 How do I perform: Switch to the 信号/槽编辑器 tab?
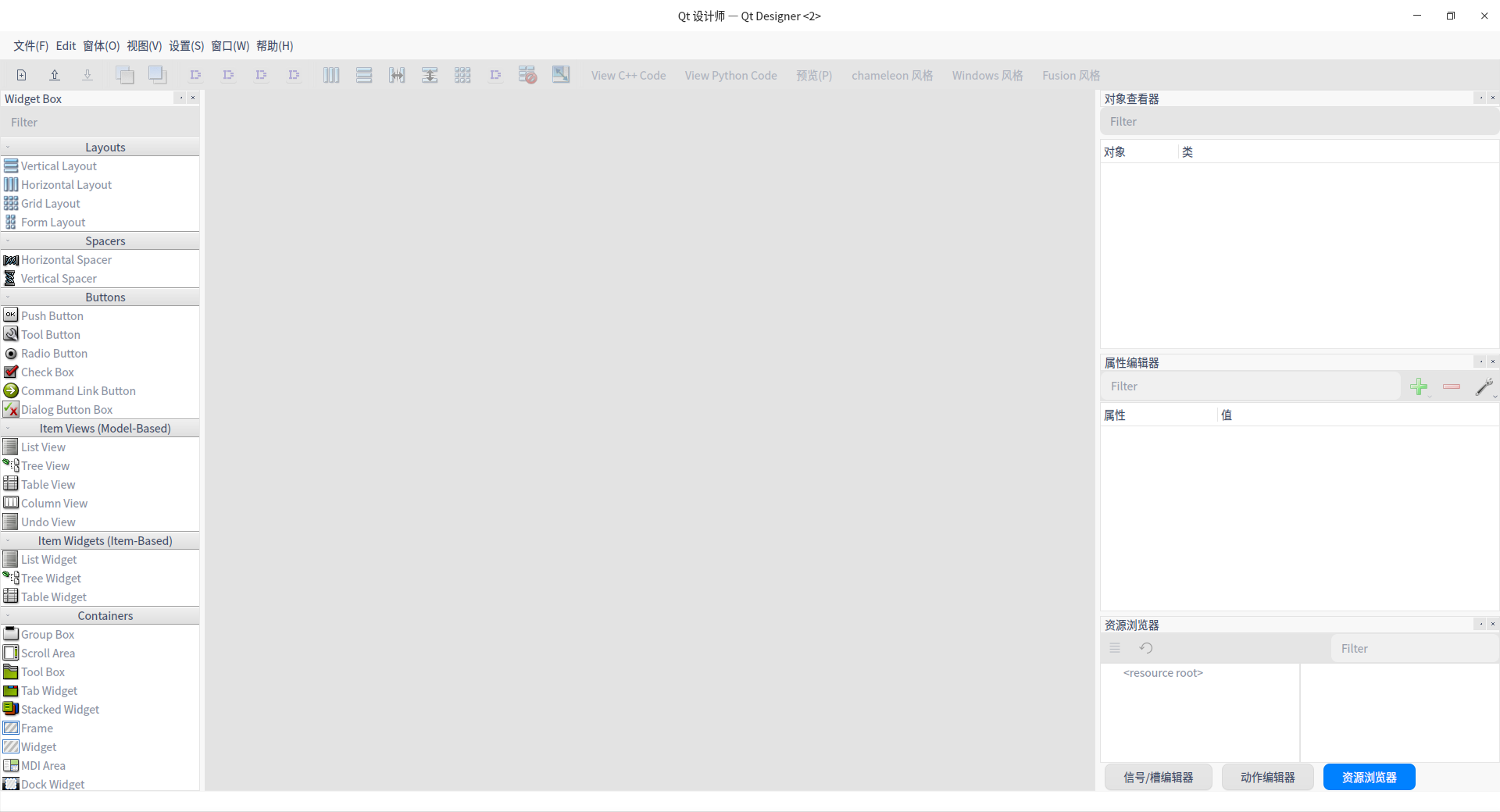1159,777
